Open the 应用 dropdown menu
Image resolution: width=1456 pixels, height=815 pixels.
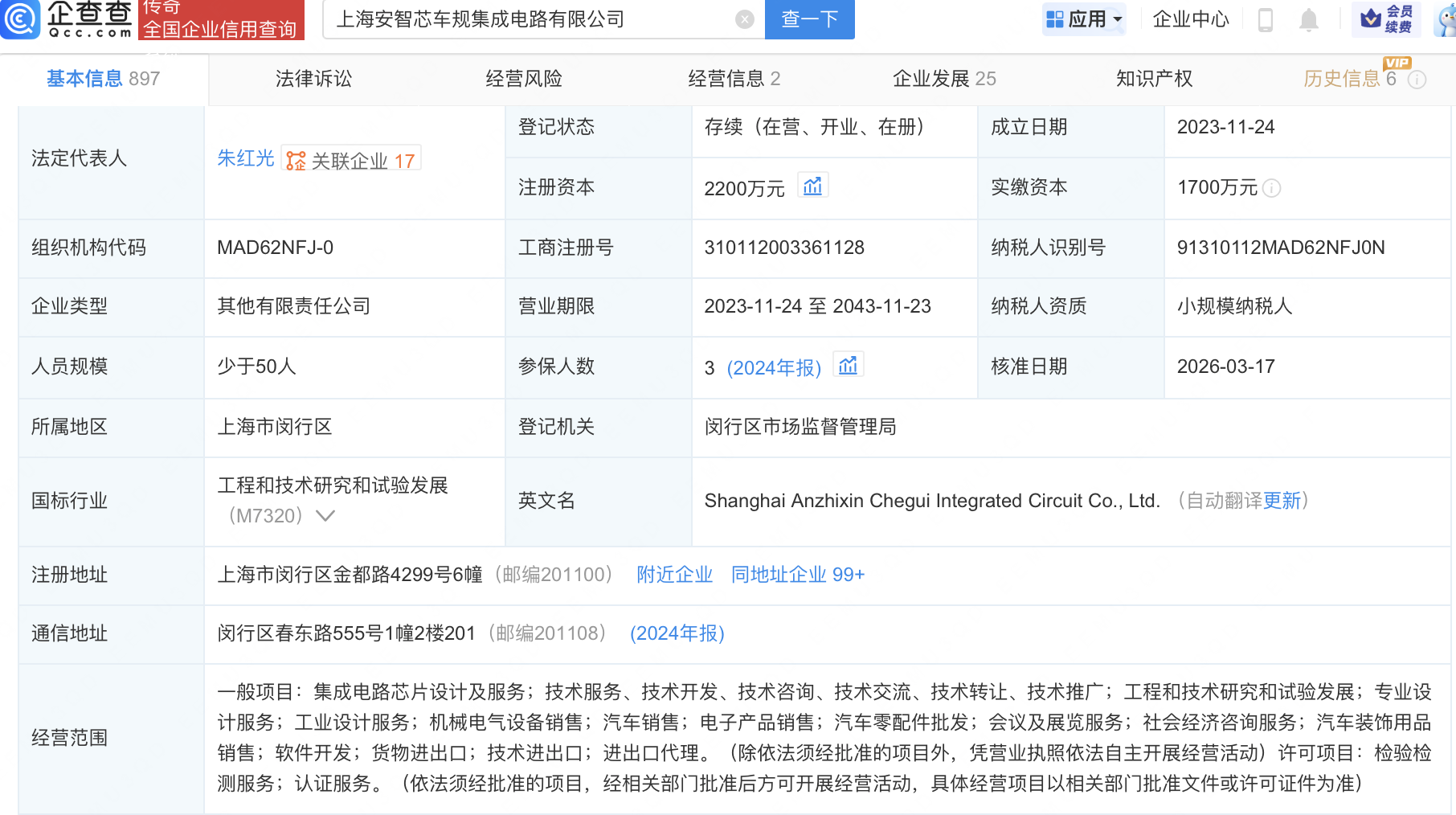pos(1084,19)
